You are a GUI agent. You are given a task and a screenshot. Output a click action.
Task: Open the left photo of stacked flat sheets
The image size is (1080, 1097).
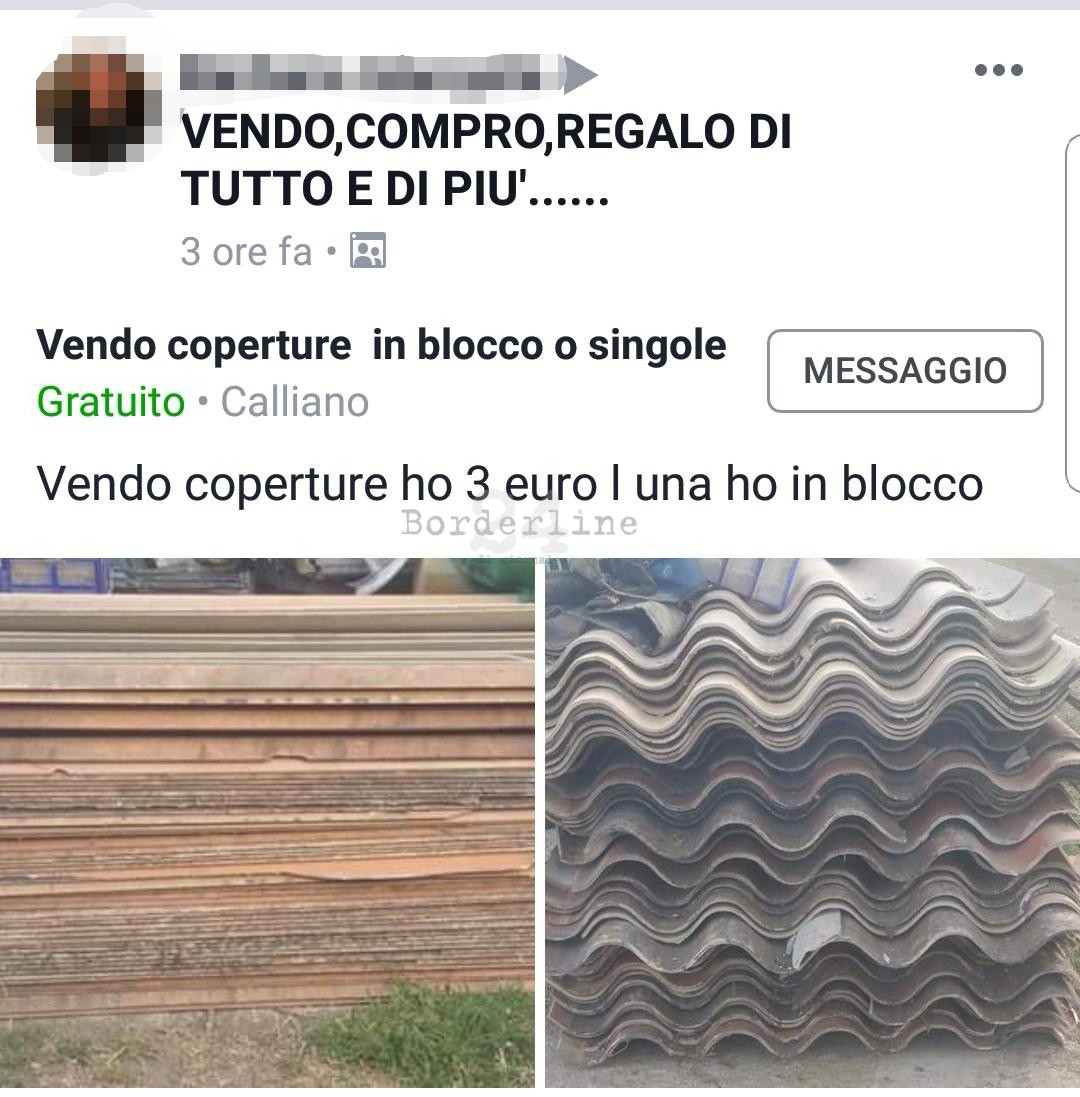(267, 823)
